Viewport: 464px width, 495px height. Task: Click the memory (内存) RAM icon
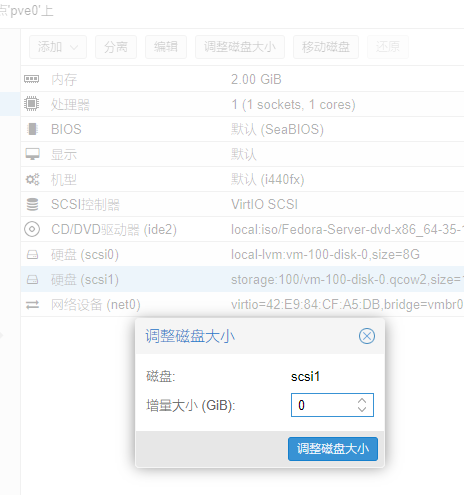point(32,79)
